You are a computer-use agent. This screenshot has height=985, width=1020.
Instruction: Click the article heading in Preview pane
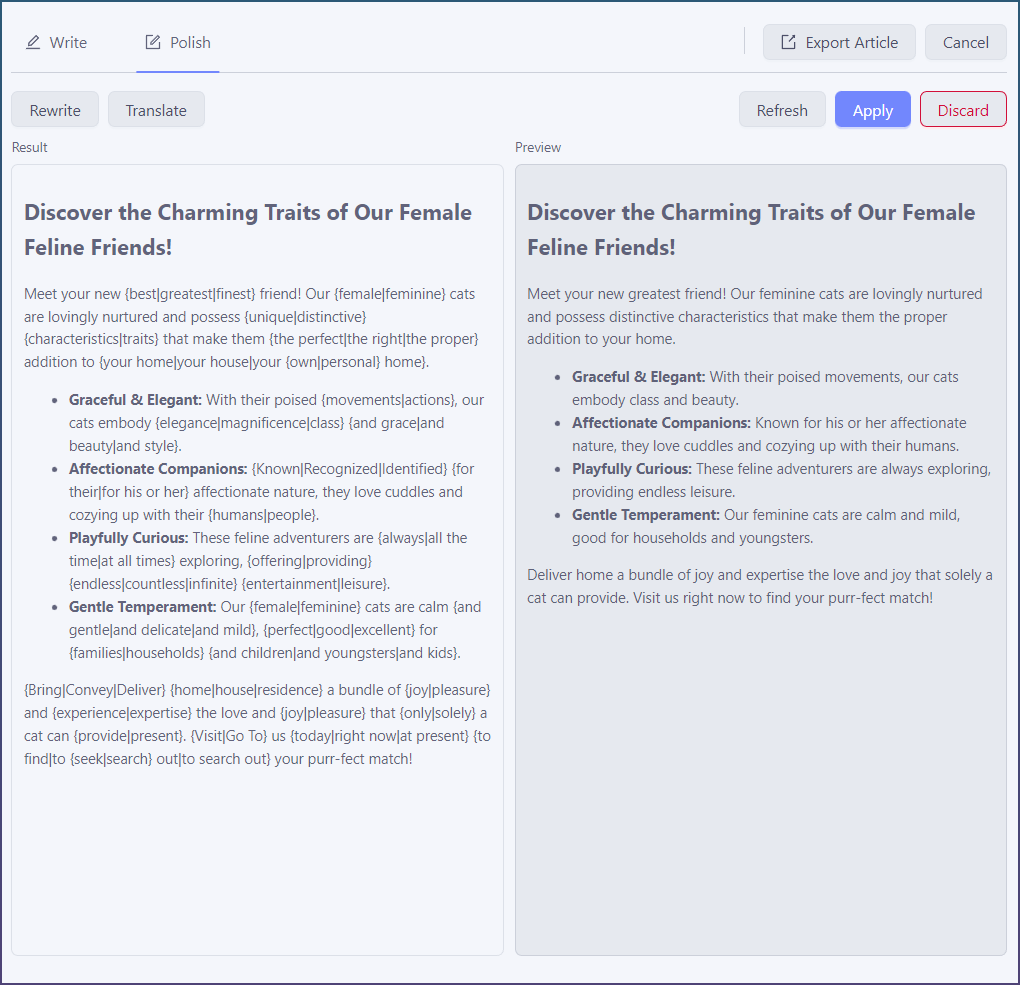pyautogui.click(x=750, y=229)
